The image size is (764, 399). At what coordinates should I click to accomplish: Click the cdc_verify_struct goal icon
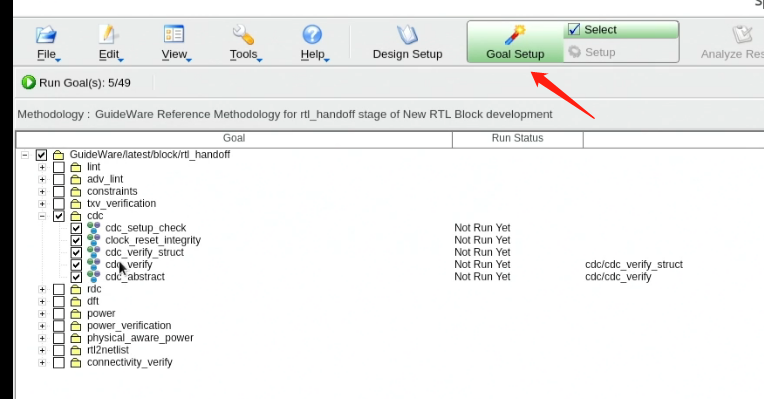click(94, 252)
